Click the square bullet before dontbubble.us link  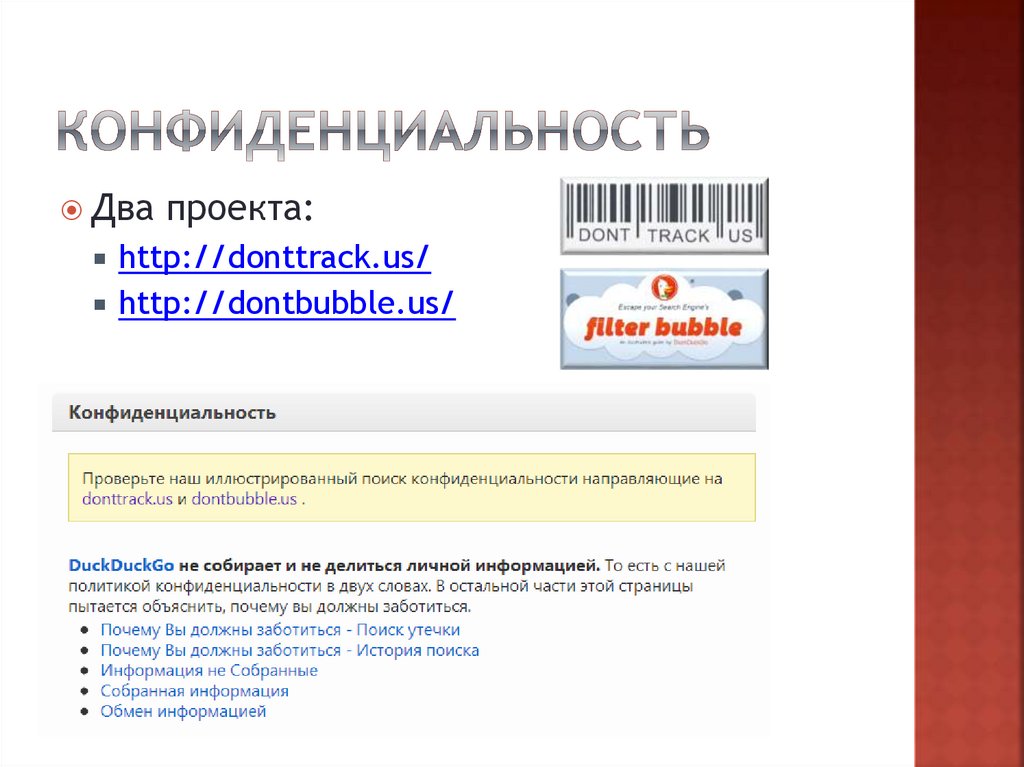tap(100, 304)
